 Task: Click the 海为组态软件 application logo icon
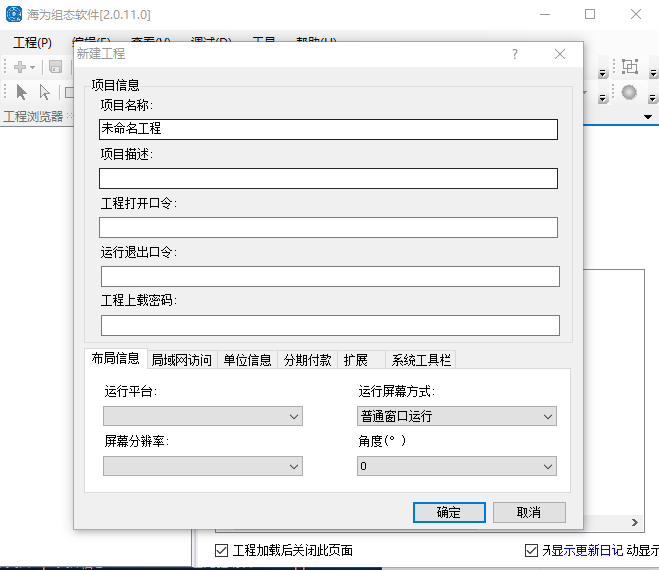coord(14,14)
